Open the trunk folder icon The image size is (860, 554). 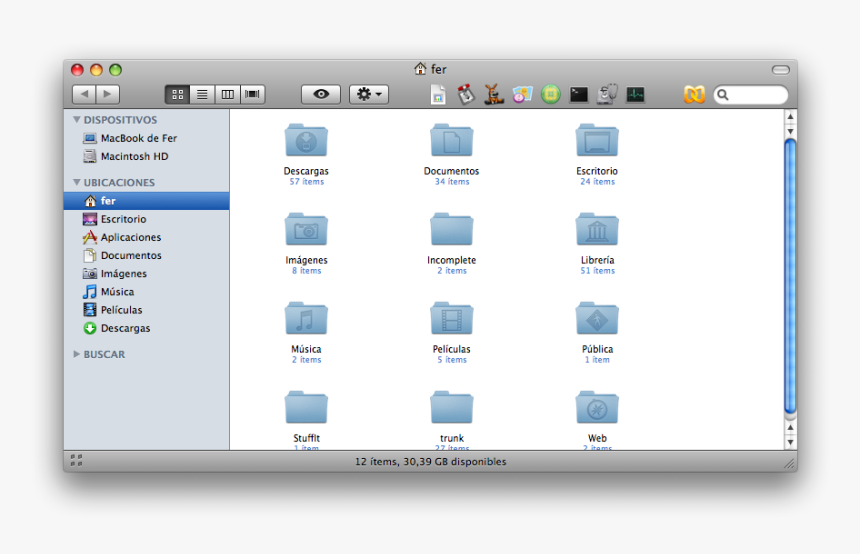tap(451, 408)
